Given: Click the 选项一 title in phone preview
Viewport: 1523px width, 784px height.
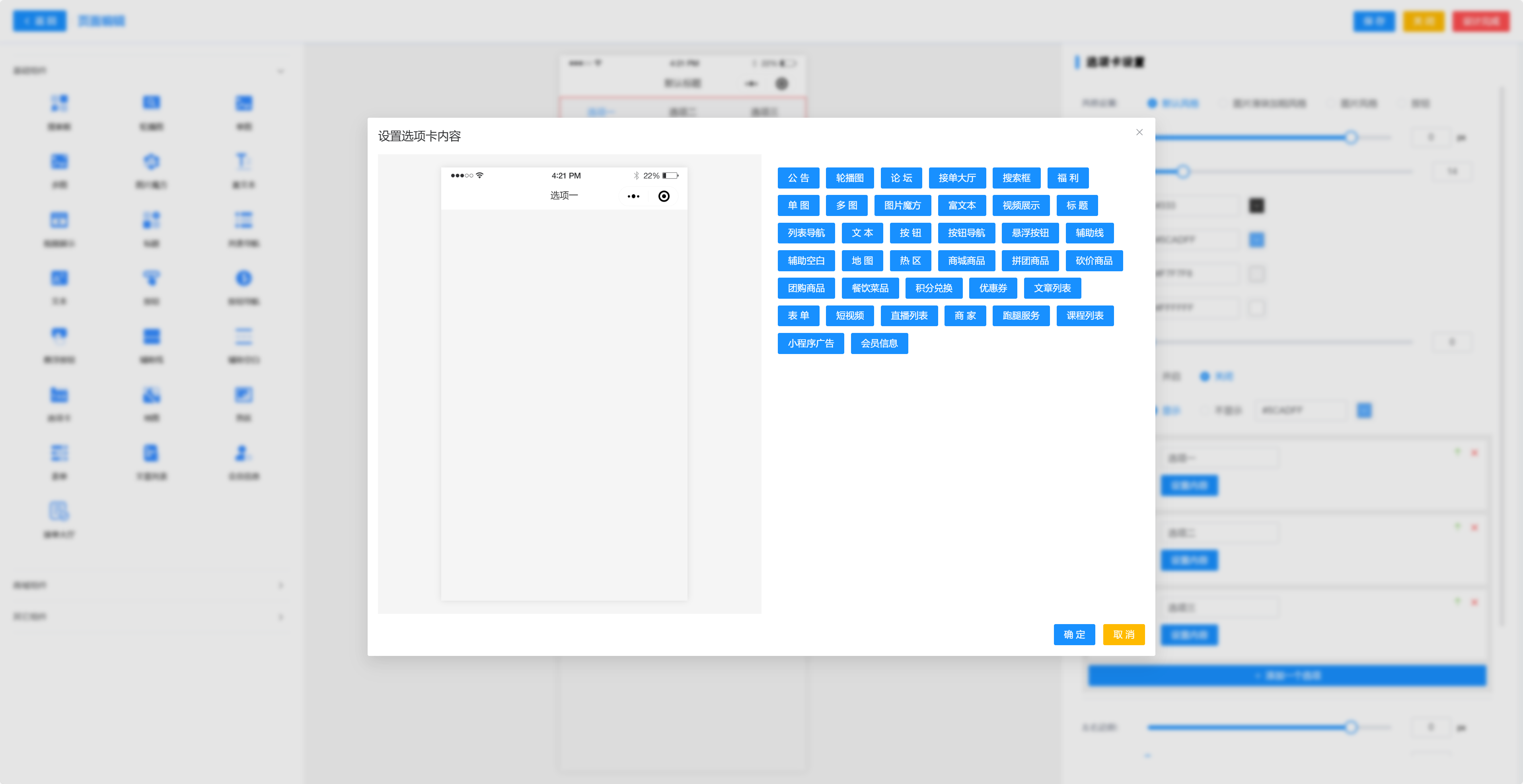Looking at the screenshot, I should (563, 196).
